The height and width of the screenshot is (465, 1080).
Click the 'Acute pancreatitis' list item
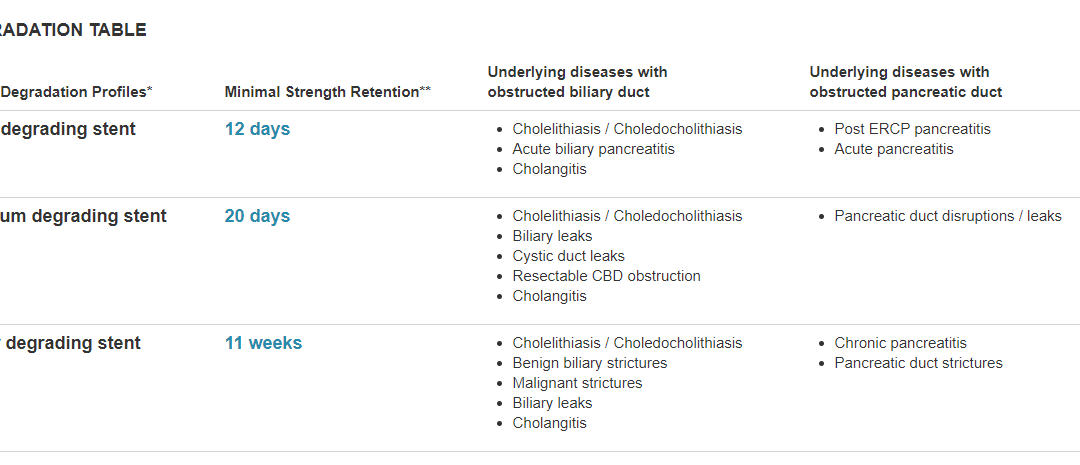point(894,149)
